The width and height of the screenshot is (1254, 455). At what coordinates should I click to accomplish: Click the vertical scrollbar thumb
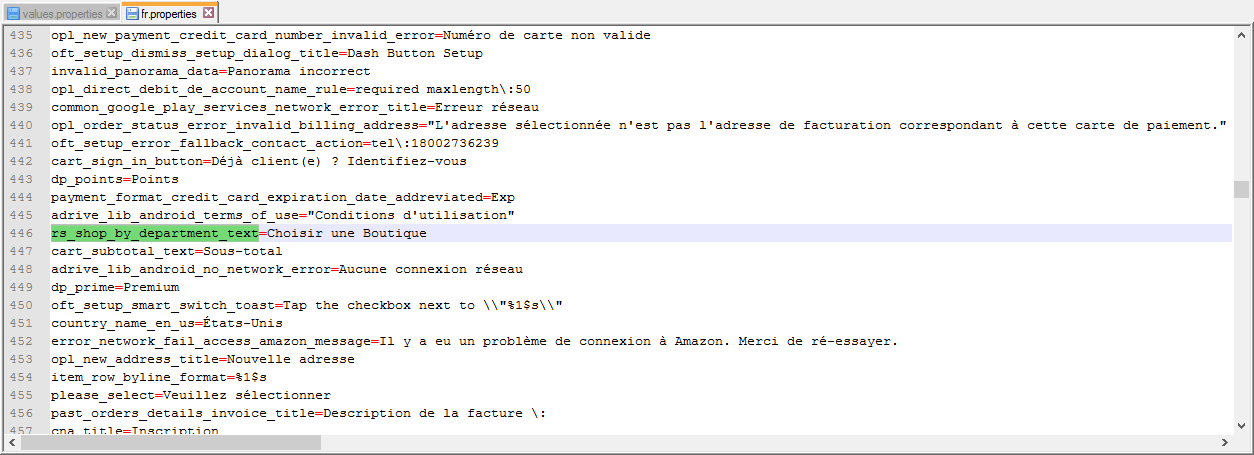coord(1241,189)
